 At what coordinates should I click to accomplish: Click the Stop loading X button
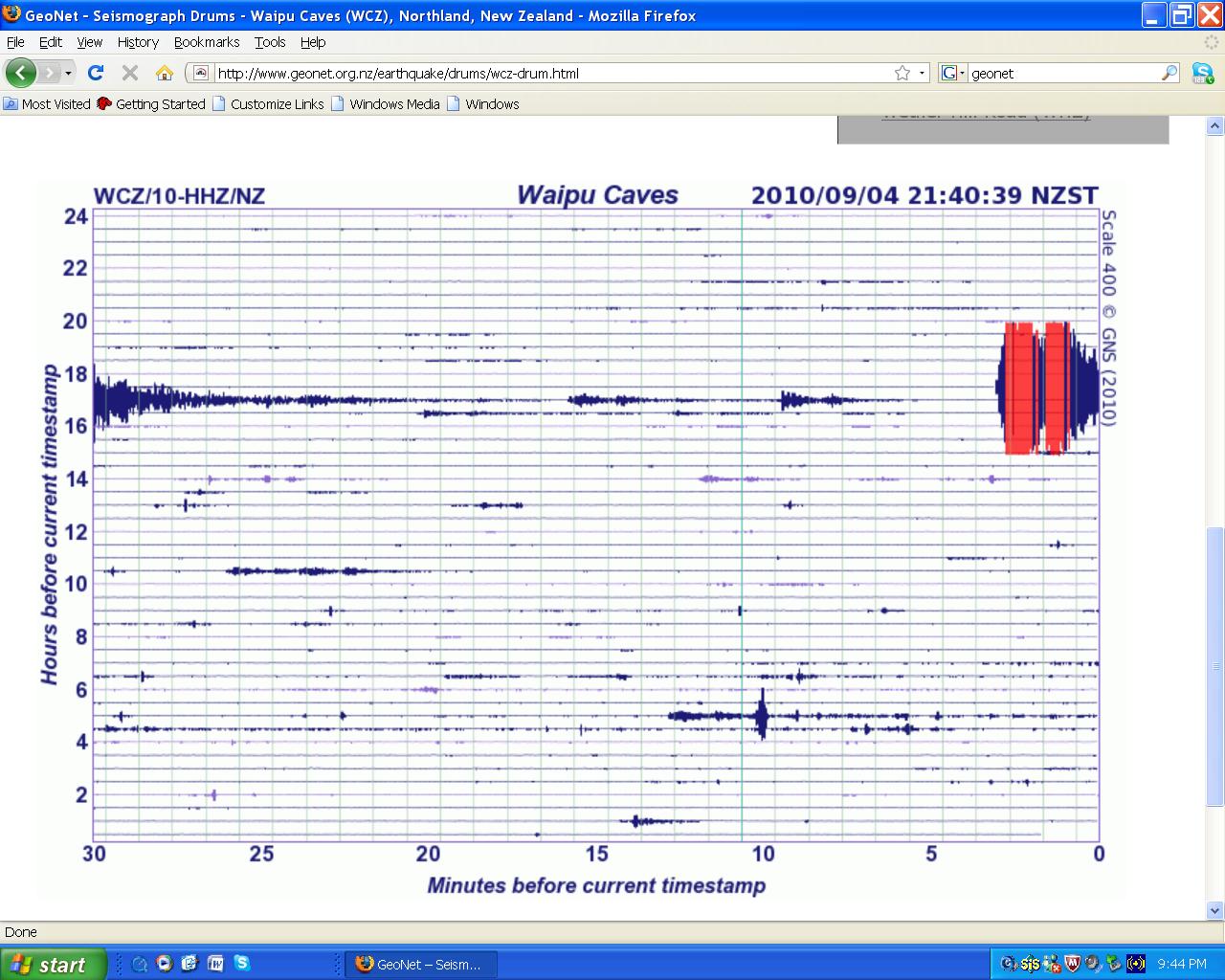coord(130,73)
